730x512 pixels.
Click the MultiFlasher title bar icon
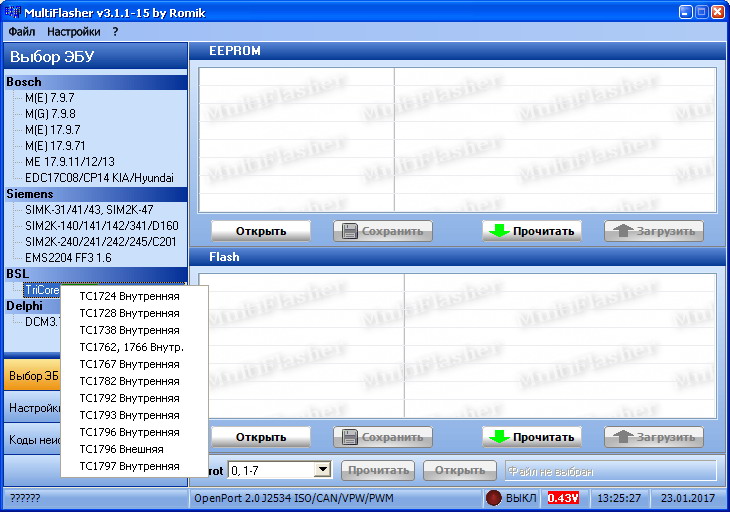pos(14,12)
